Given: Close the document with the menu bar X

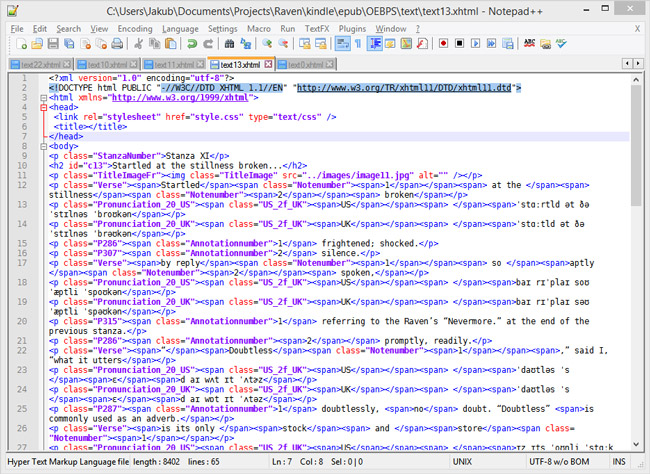Looking at the screenshot, I should 637,29.
